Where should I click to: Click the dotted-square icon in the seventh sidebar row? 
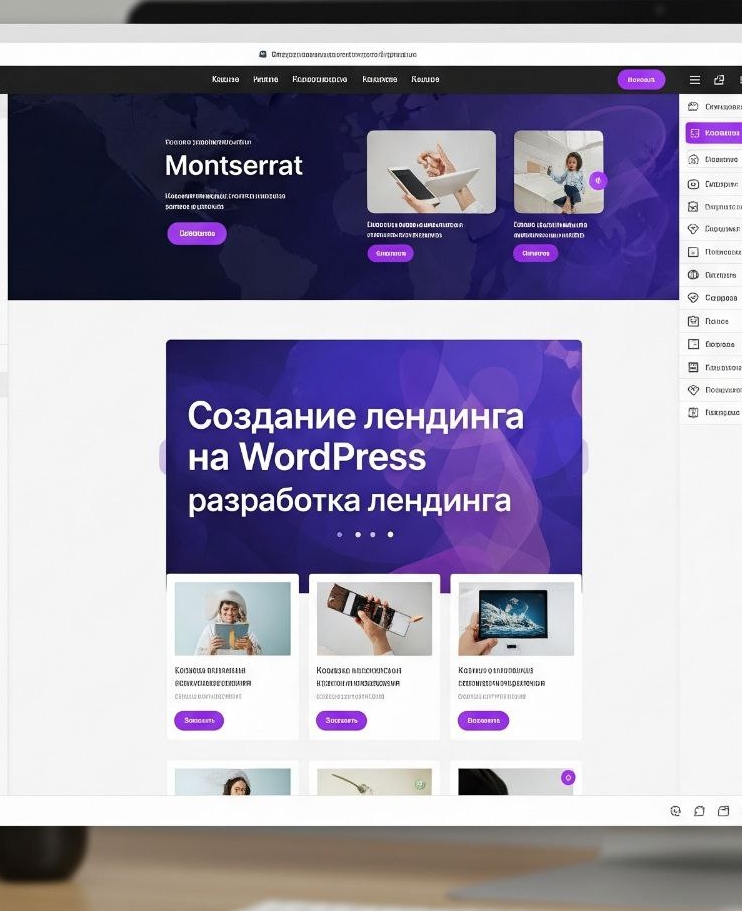click(x=693, y=252)
